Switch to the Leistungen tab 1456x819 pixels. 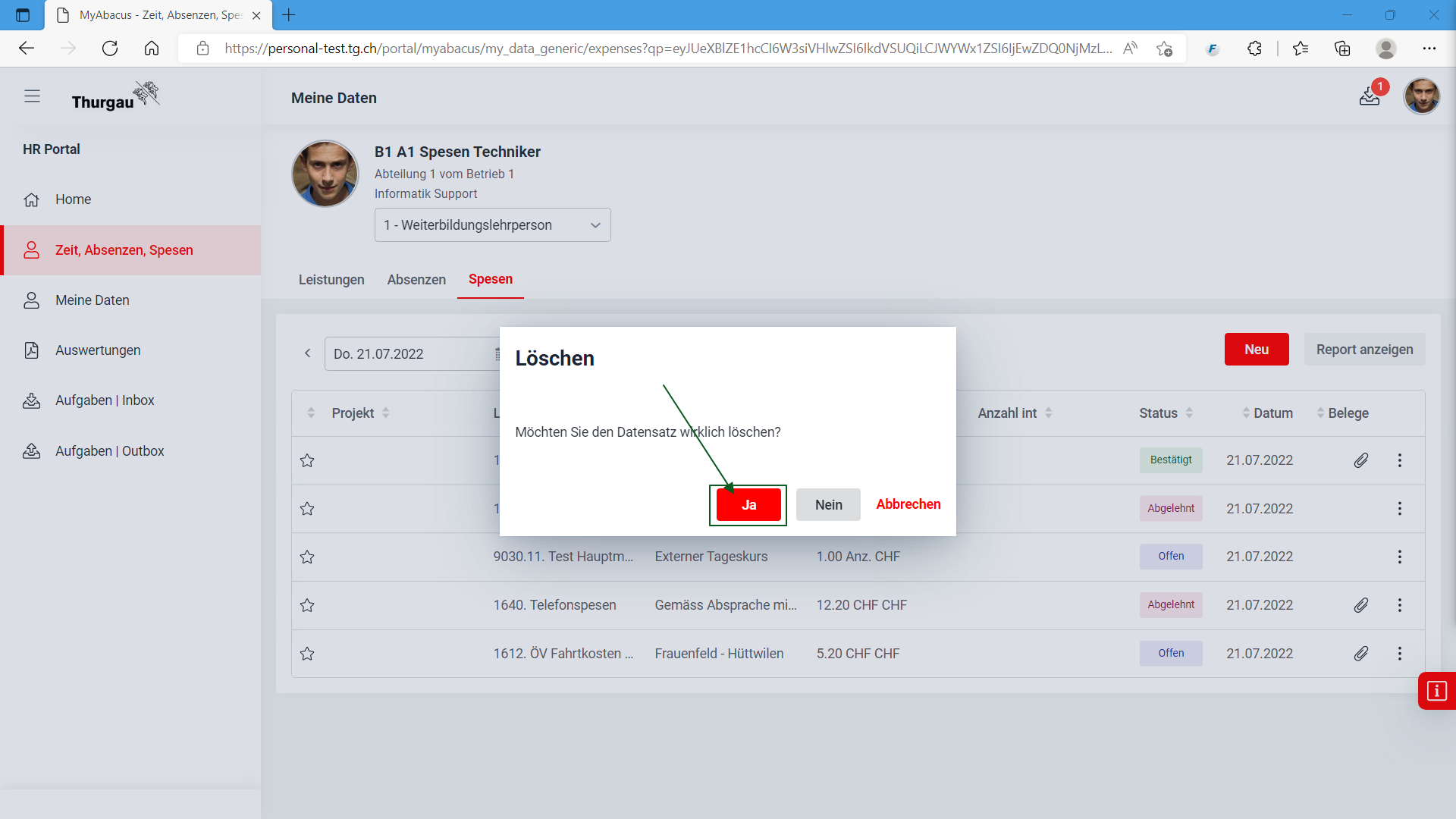[x=331, y=280]
